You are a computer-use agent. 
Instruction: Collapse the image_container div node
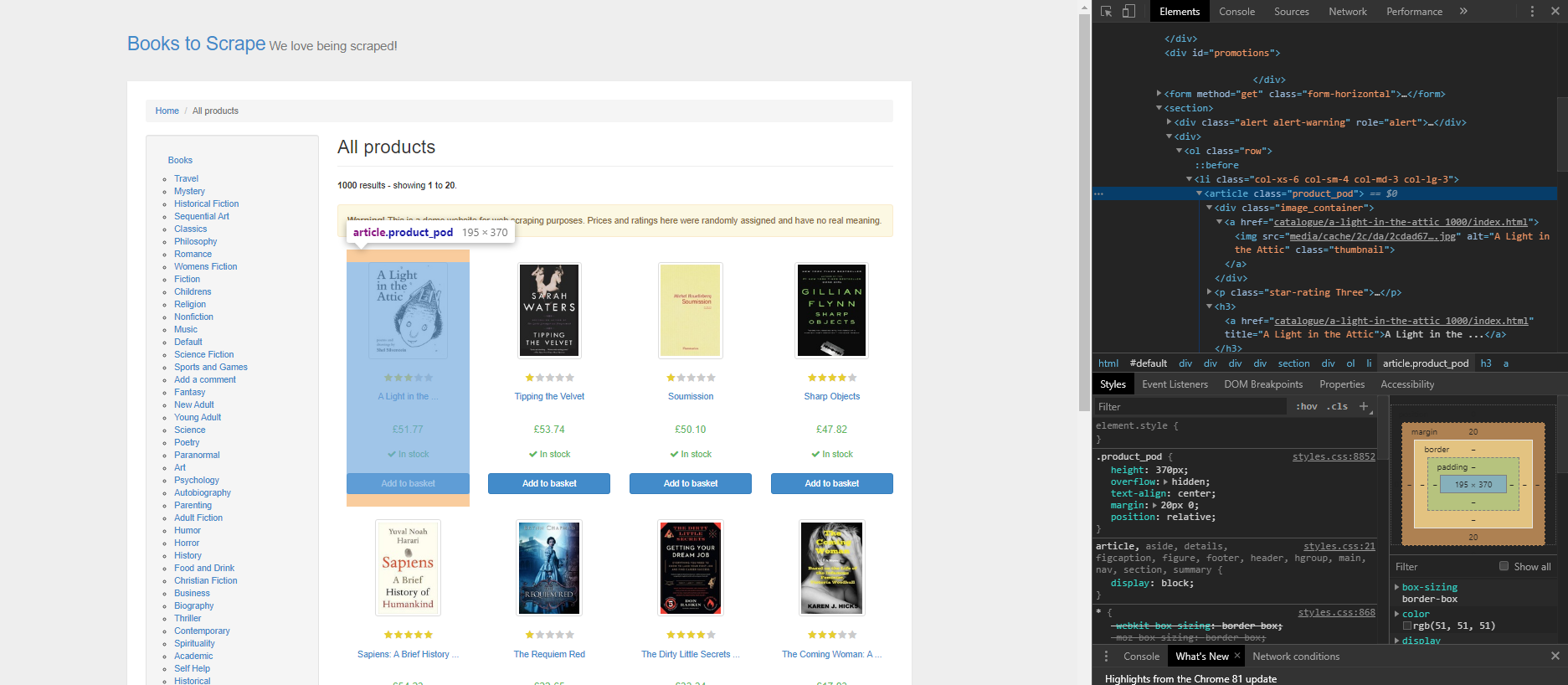pyautogui.click(x=1209, y=208)
